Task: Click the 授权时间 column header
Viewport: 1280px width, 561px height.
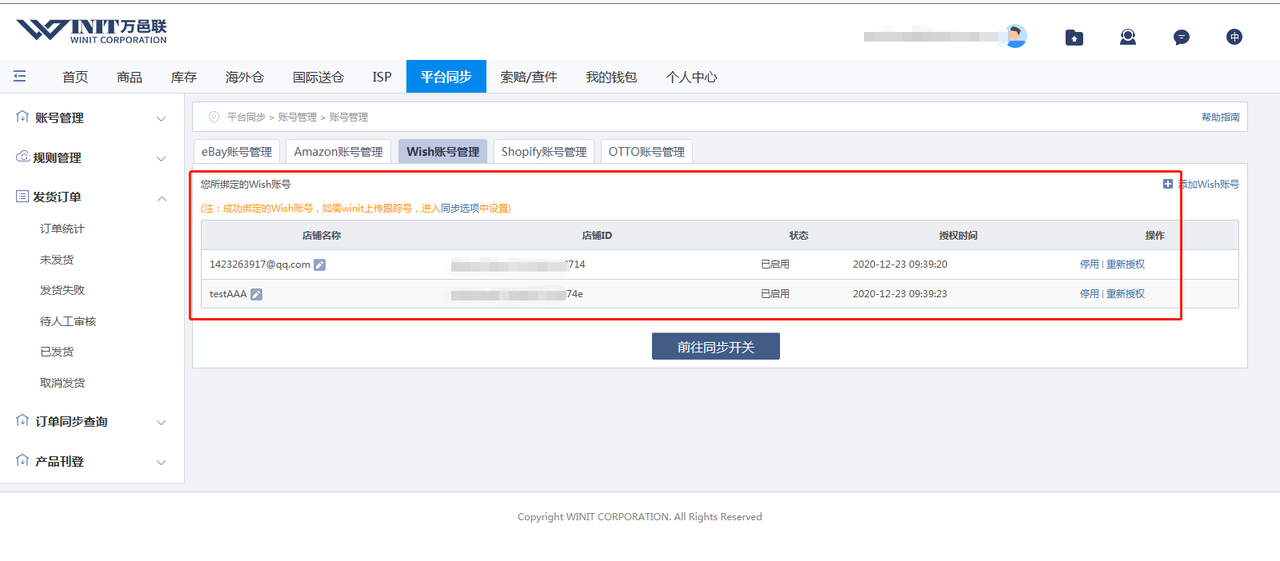Action: coord(958,236)
